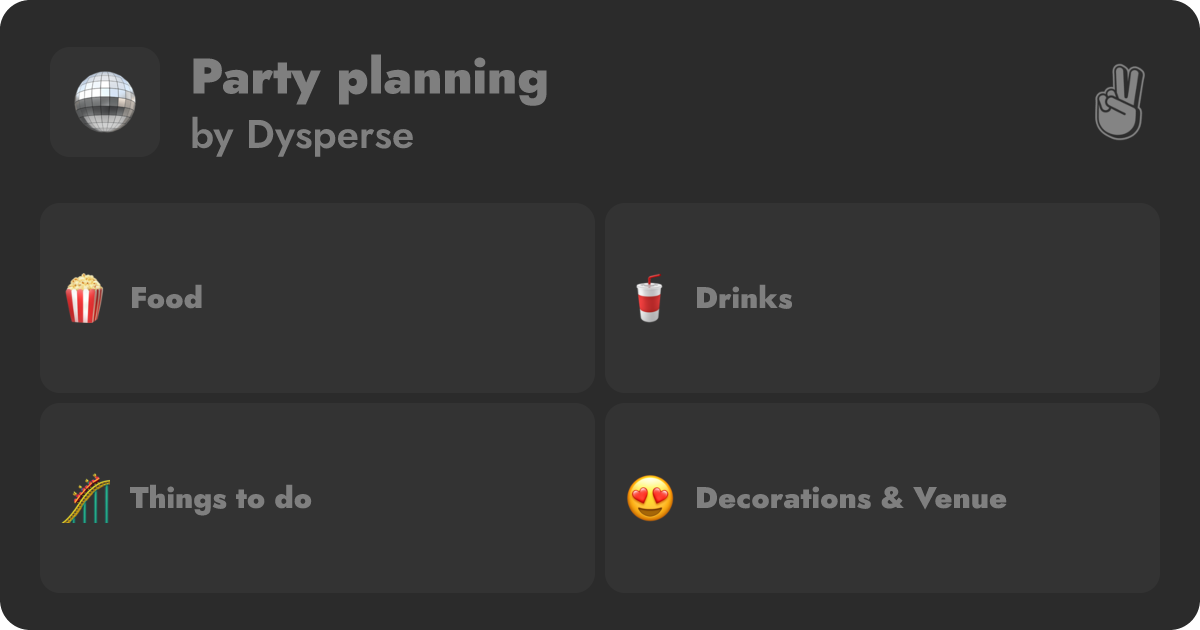Click the roller coaster emoji icon

point(85,498)
